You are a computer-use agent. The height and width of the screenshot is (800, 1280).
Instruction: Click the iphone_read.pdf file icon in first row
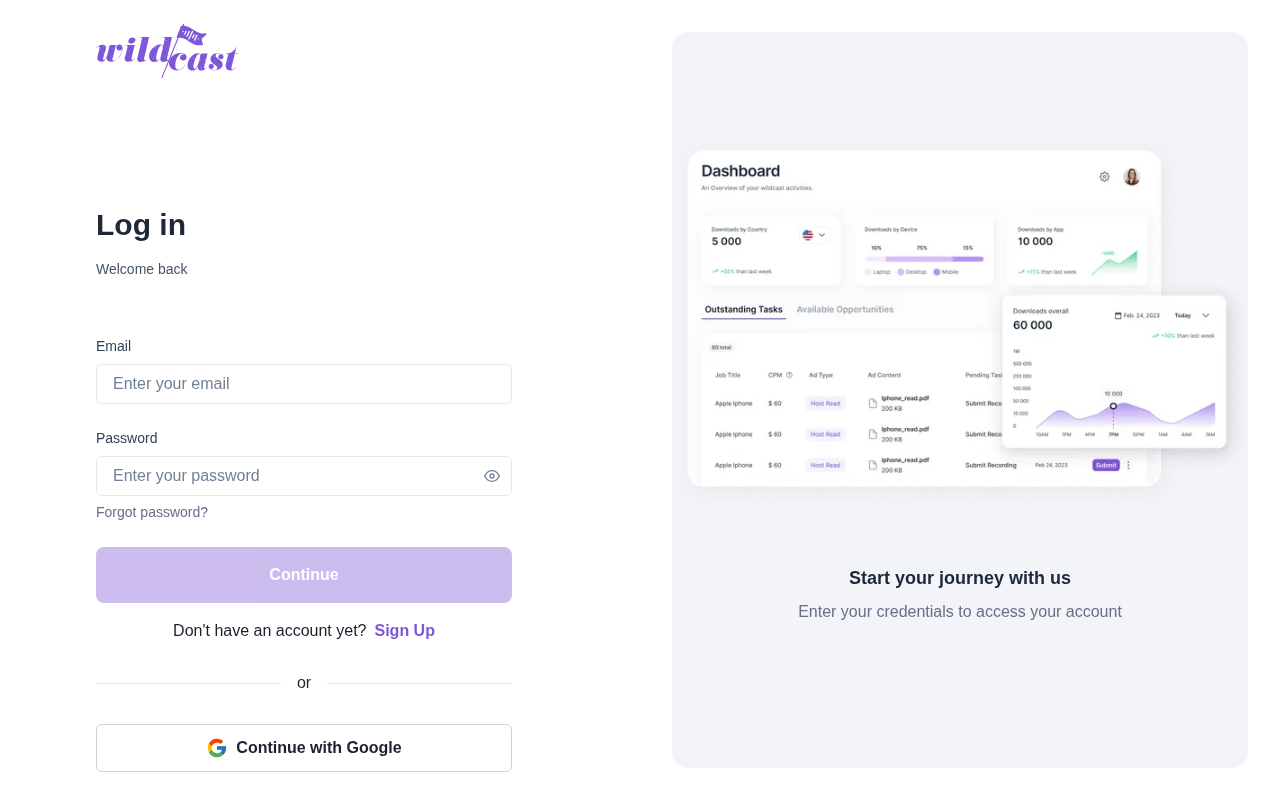coord(873,403)
